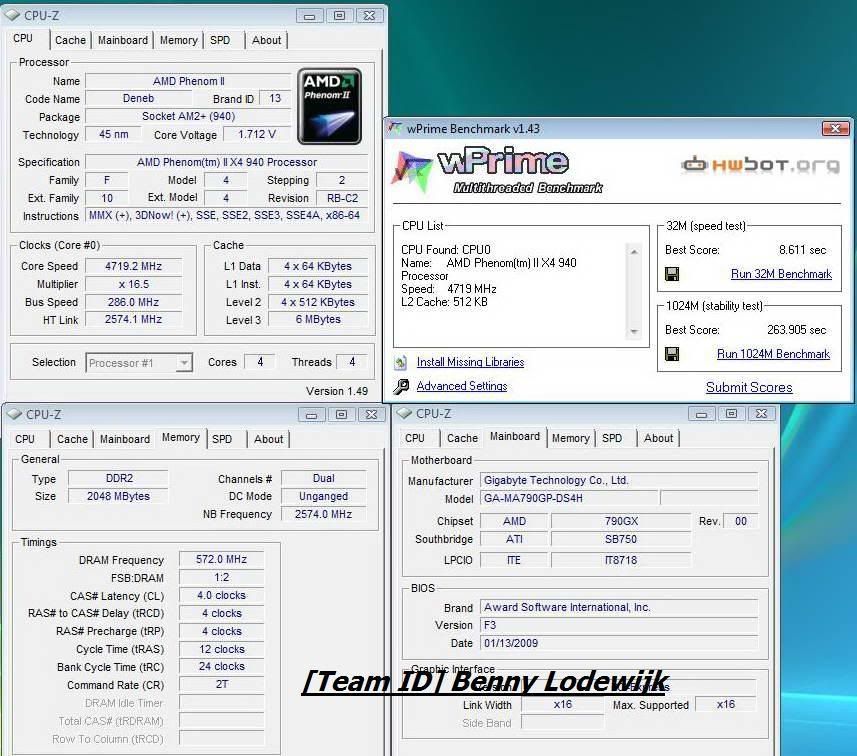This screenshot has height=756, width=857.
Task: Close the wPrime Benchmark window
Action: click(836, 128)
